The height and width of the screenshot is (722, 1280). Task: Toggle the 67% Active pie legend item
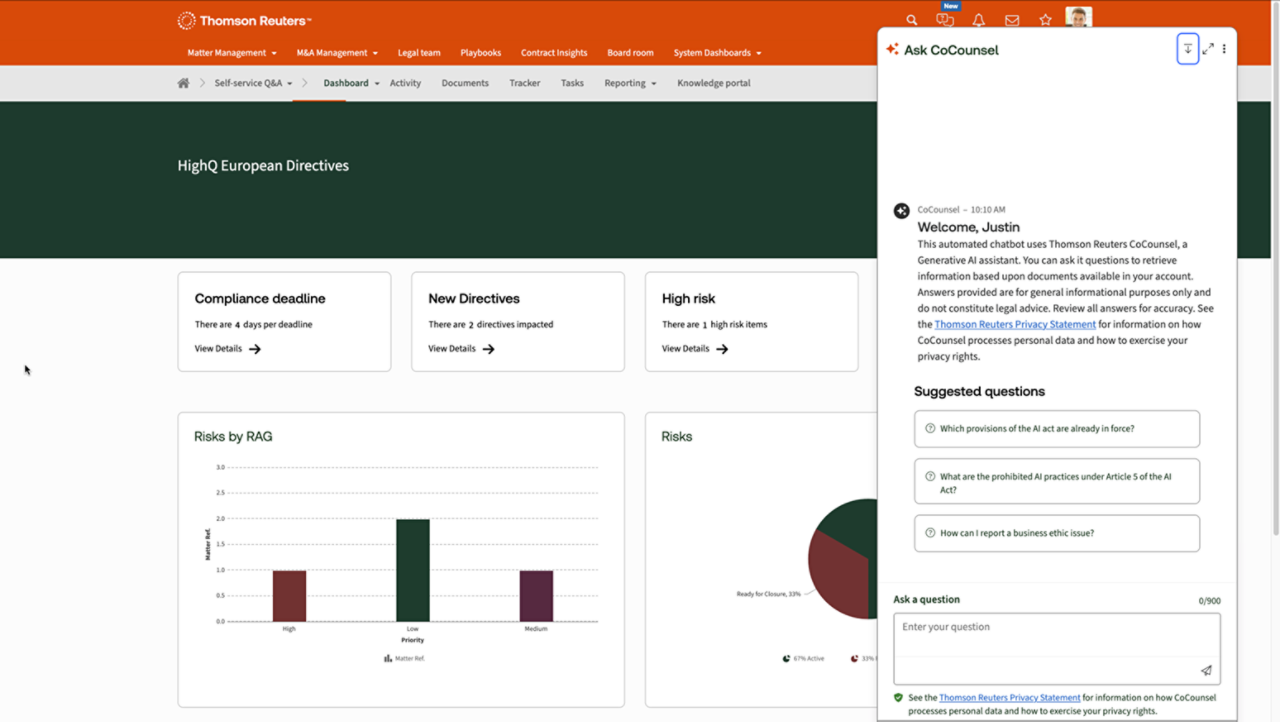pyautogui.click(x=802, y=659)
